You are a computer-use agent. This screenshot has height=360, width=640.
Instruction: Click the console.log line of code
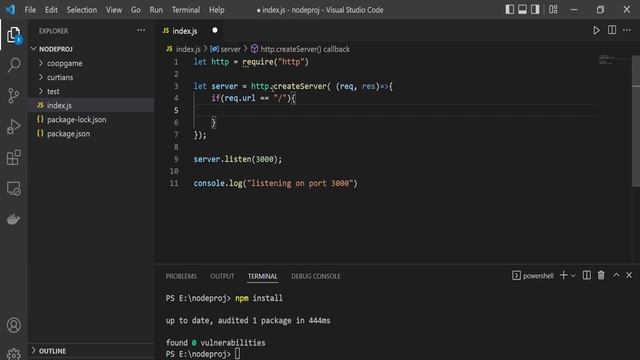(x=276, y=183)
